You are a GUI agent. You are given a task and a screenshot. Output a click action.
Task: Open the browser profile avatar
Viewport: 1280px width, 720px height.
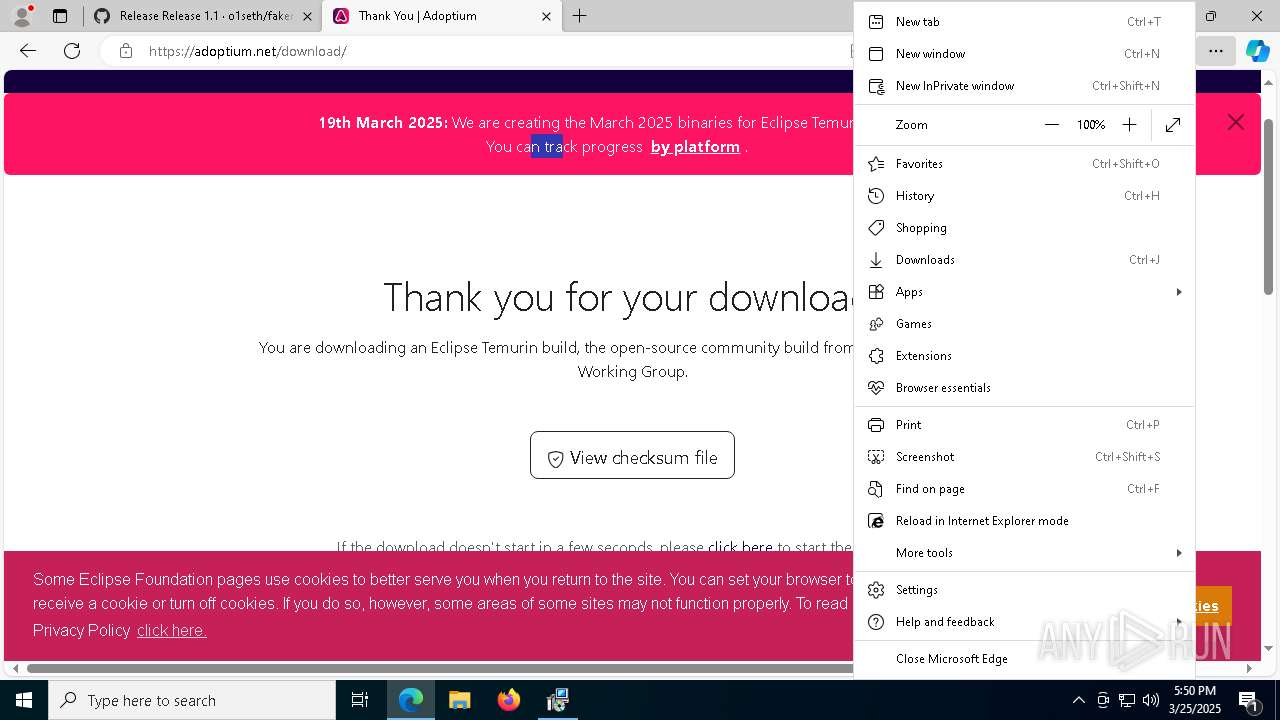coord(21,16)
